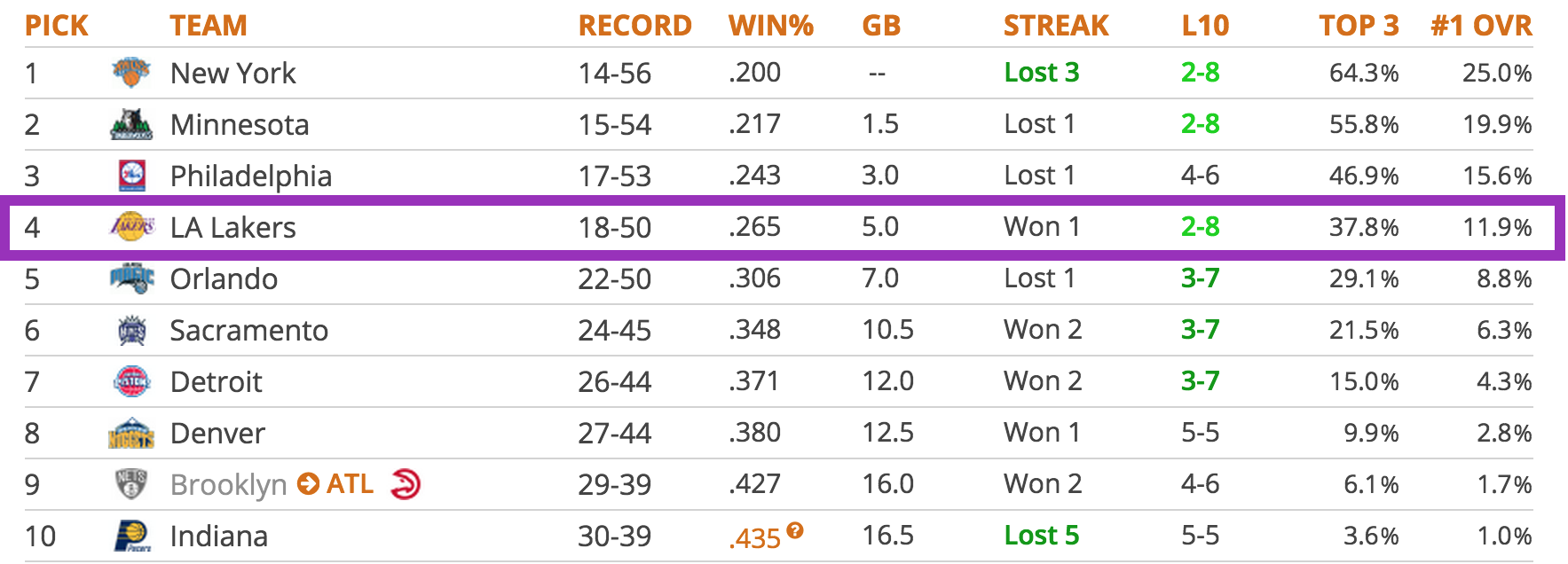Sort by the #1 OVR column header

(1481, 26)
